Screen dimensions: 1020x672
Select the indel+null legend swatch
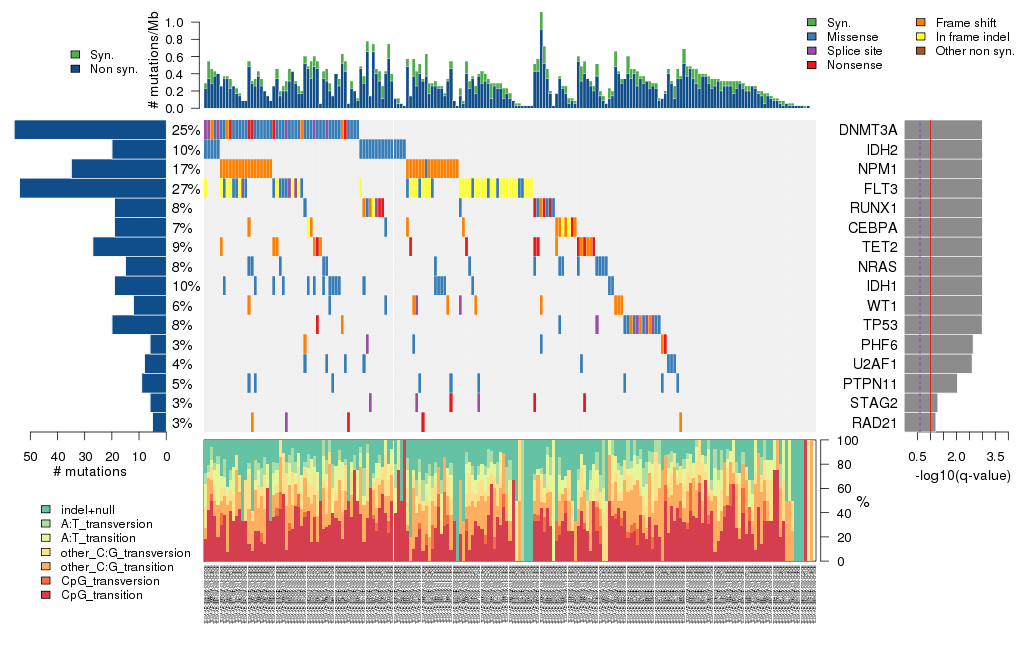point(47,510)
